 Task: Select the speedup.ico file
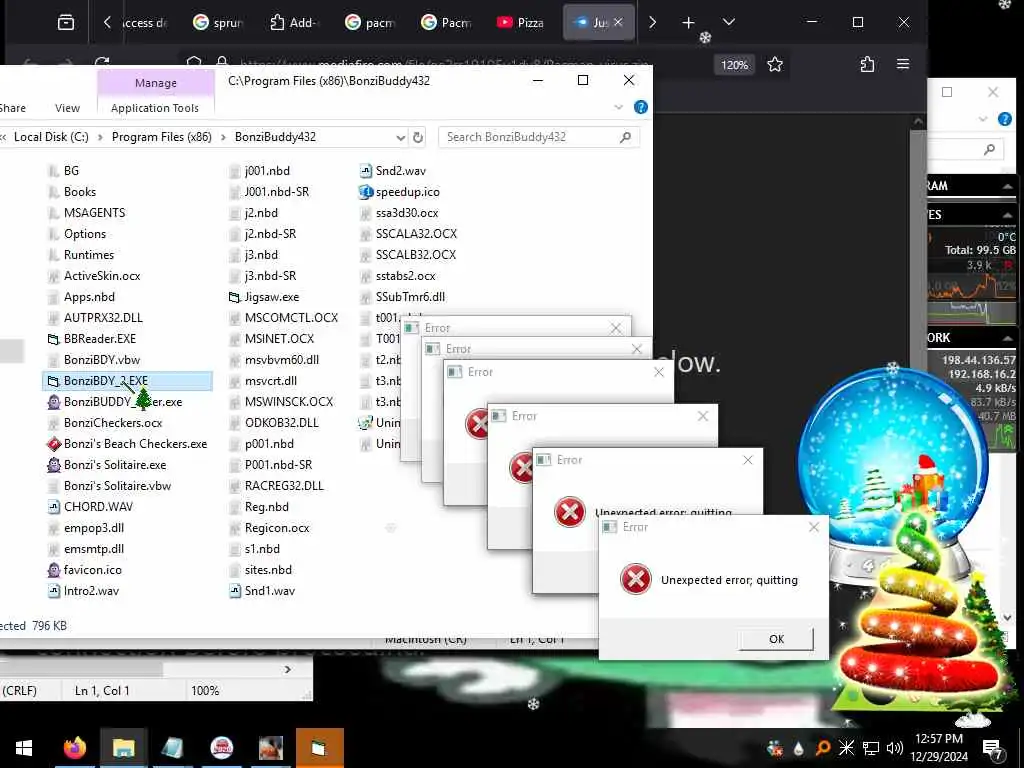click(x=400, y=192)
